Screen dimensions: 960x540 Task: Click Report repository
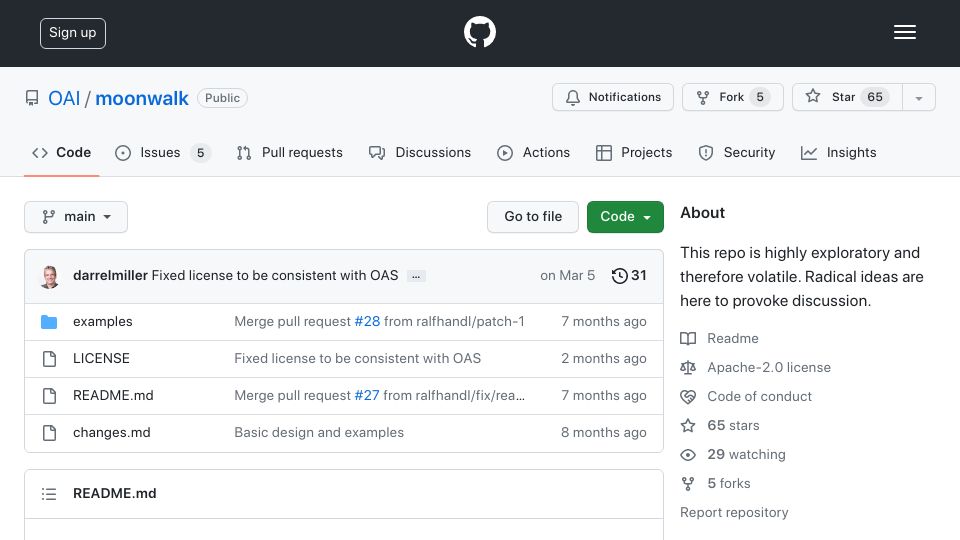pos(734,512)
